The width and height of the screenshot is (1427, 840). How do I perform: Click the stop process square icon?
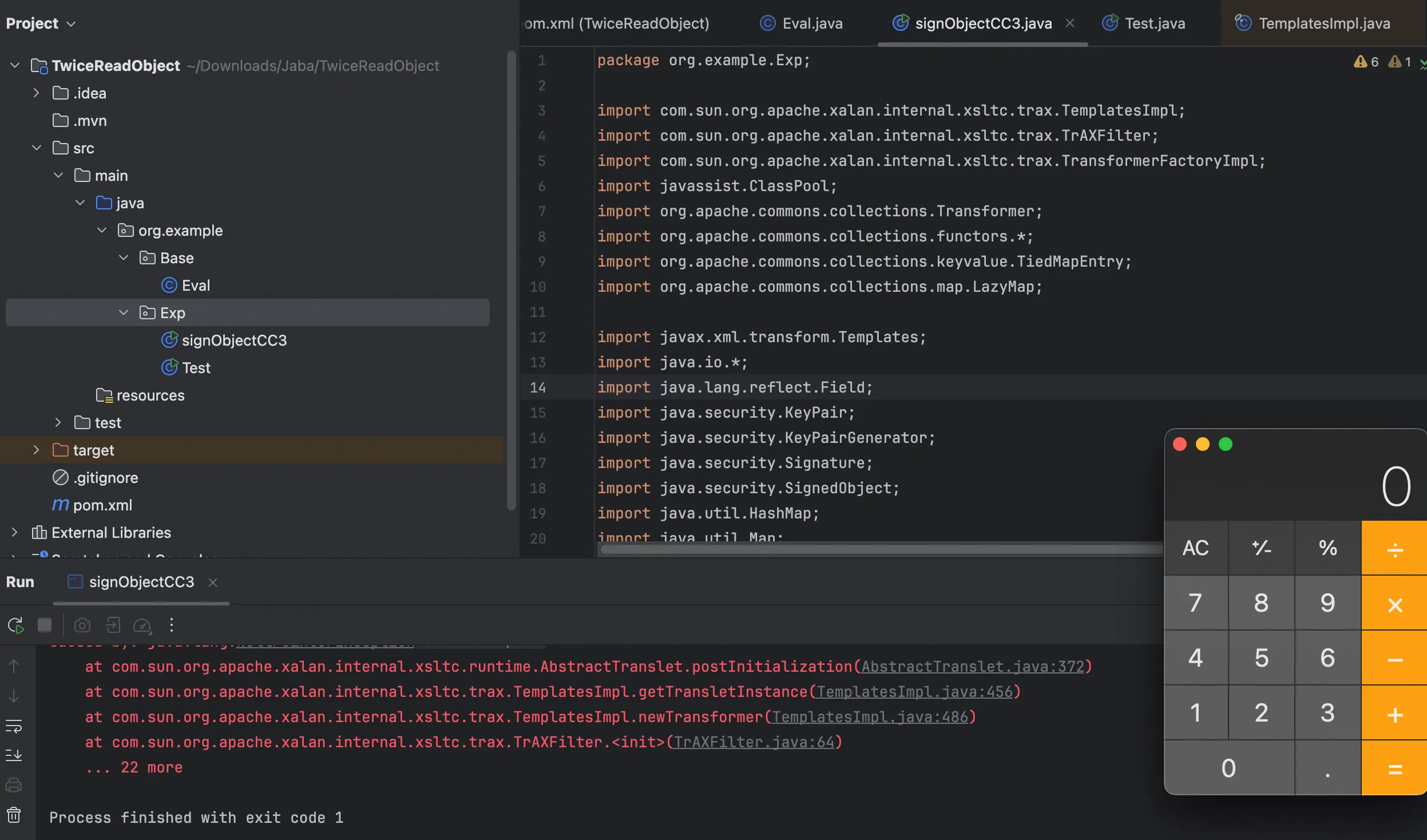(45, 625)
